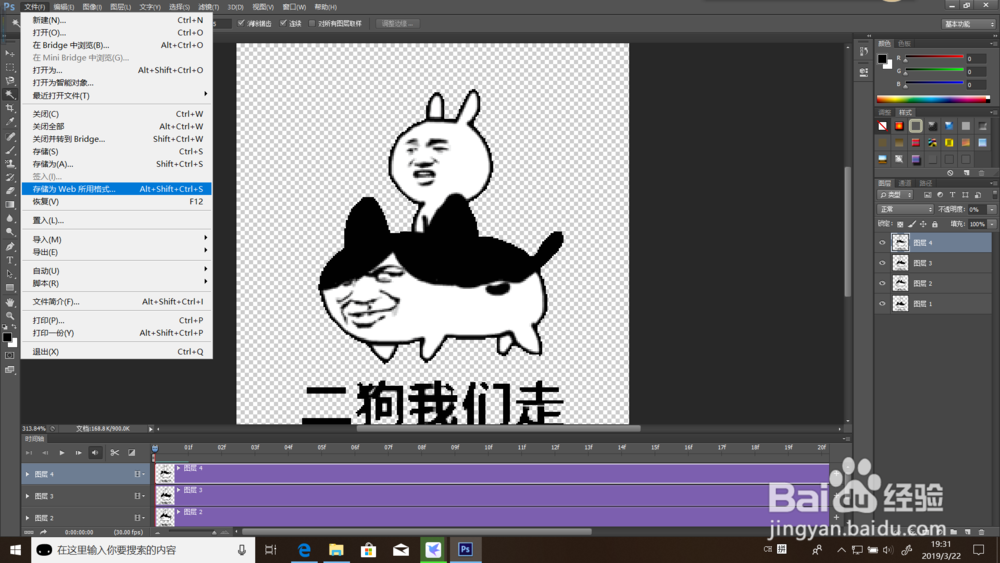Image resolution: width=1000 pixels, height=563 pixels.
Task: Select the Zoom tool
Action: pyautogui.click(x=10, y=316)
